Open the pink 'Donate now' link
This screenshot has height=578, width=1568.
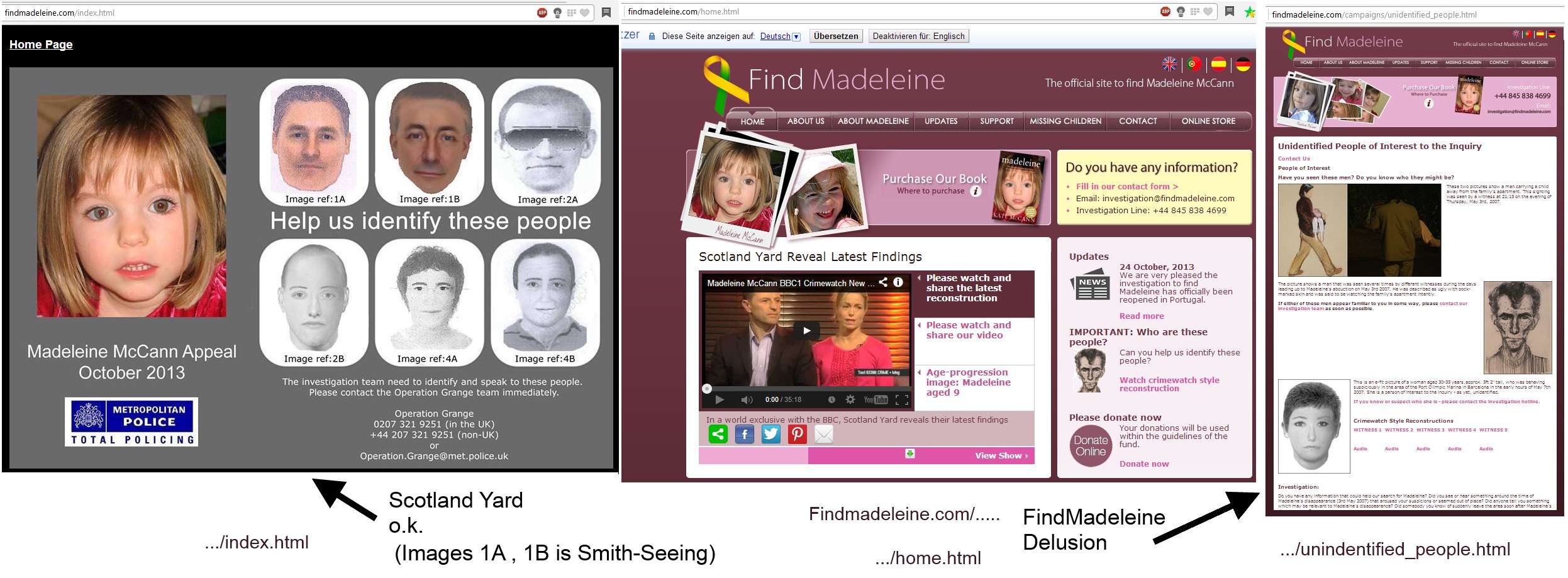[1143, 464]
